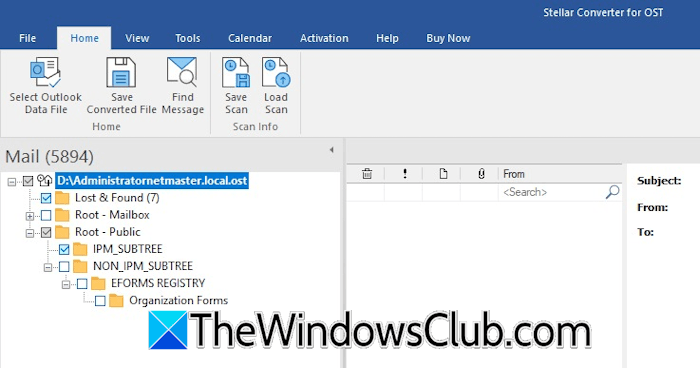Select the D:\Administratornetmaster.local.ost item
This screenshot has width=700, height=368.
[x=152, y=181]
